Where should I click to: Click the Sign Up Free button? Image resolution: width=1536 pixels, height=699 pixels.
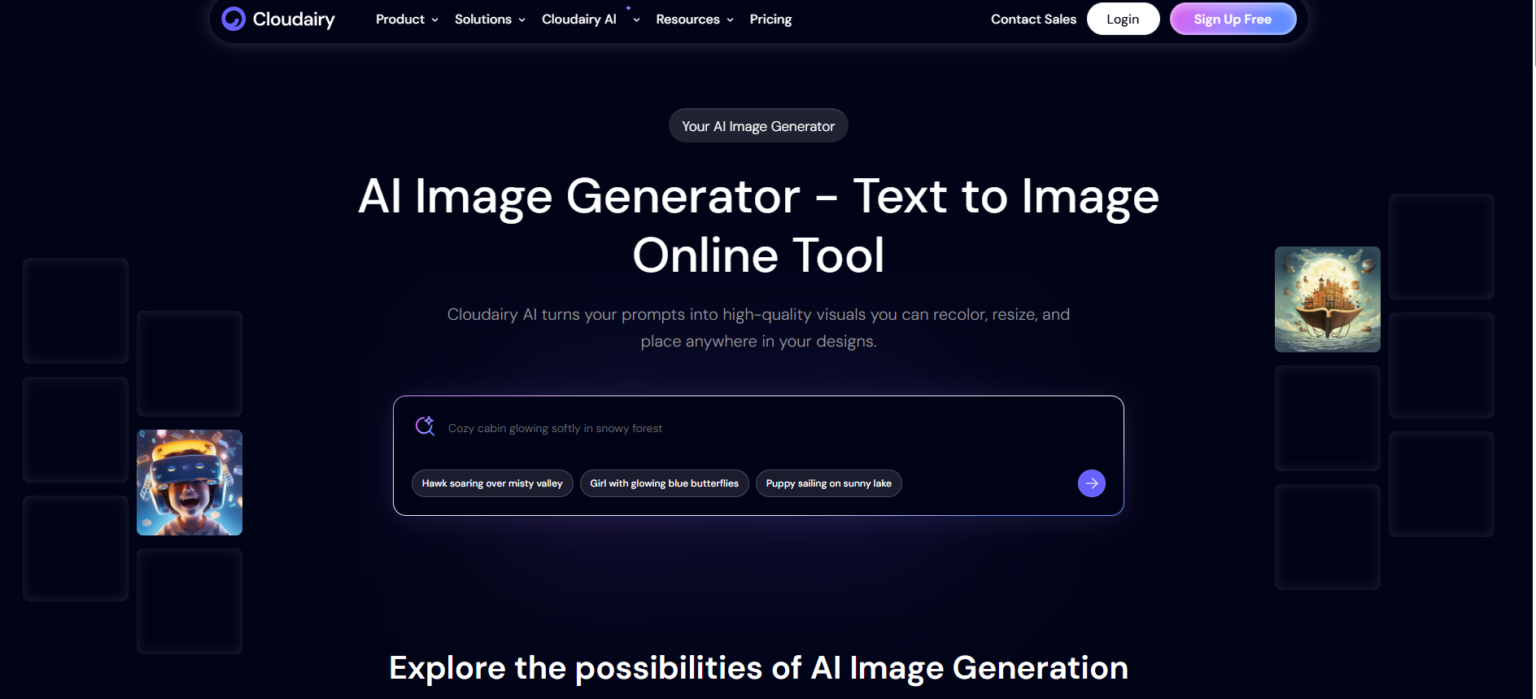coord(1232,18)
